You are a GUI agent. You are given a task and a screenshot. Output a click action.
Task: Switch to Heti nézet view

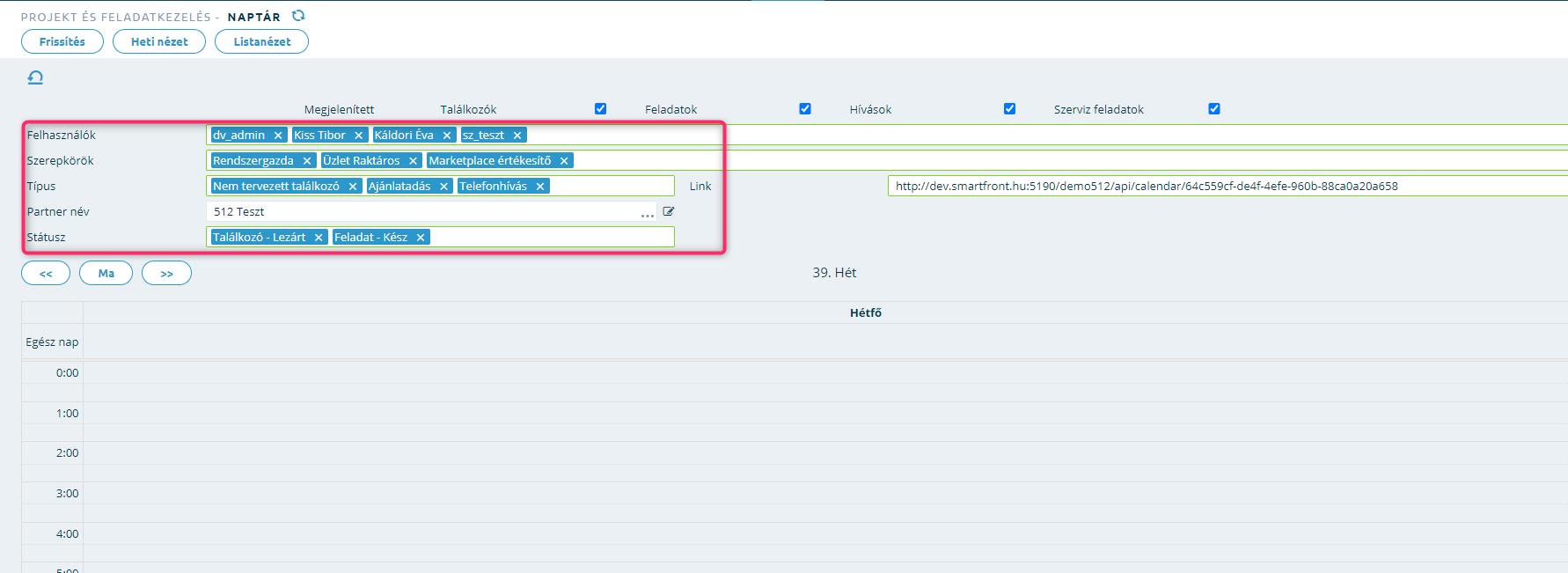click(x=159, y=41)
